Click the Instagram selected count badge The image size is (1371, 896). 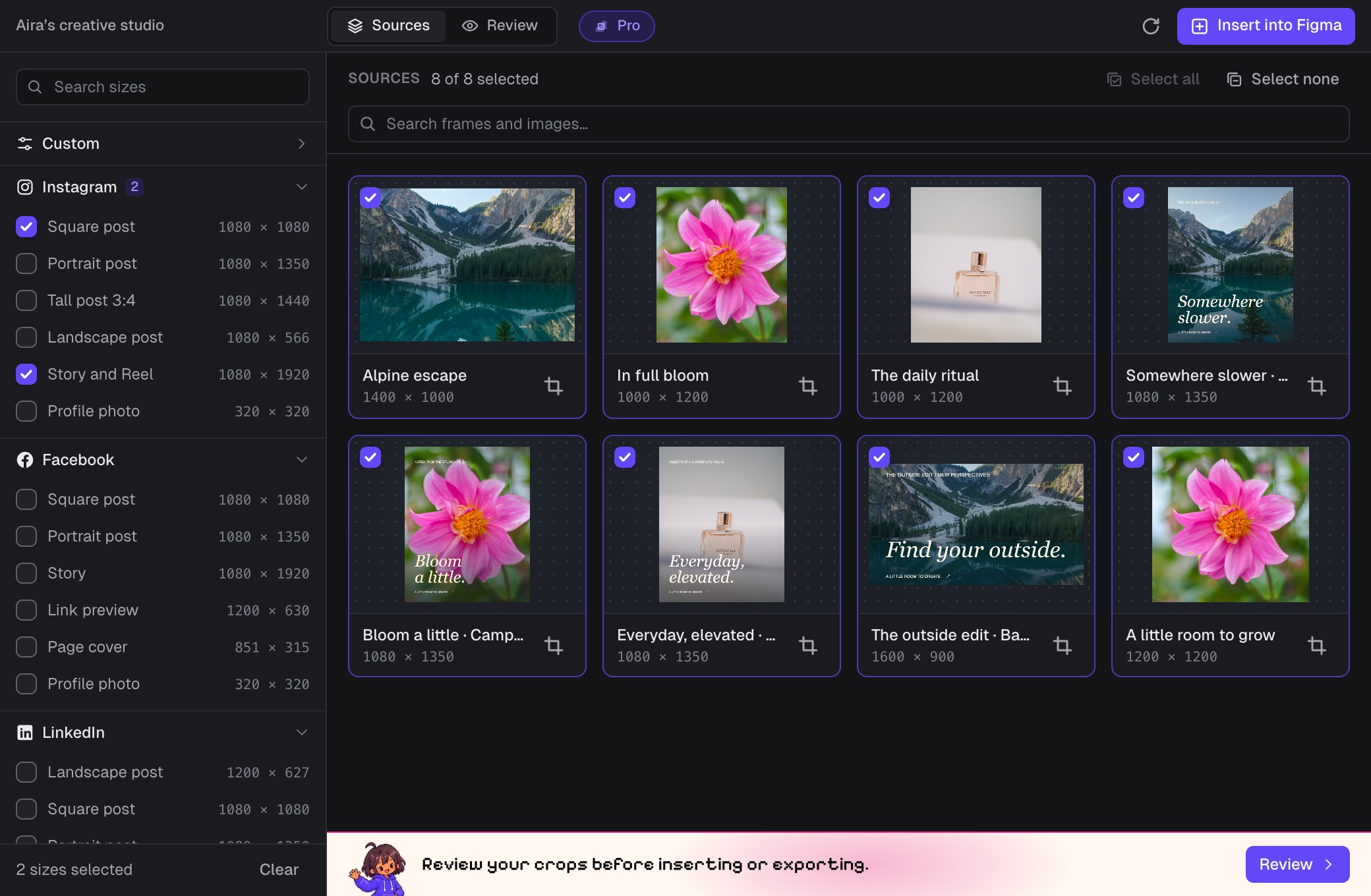[134, 187]
